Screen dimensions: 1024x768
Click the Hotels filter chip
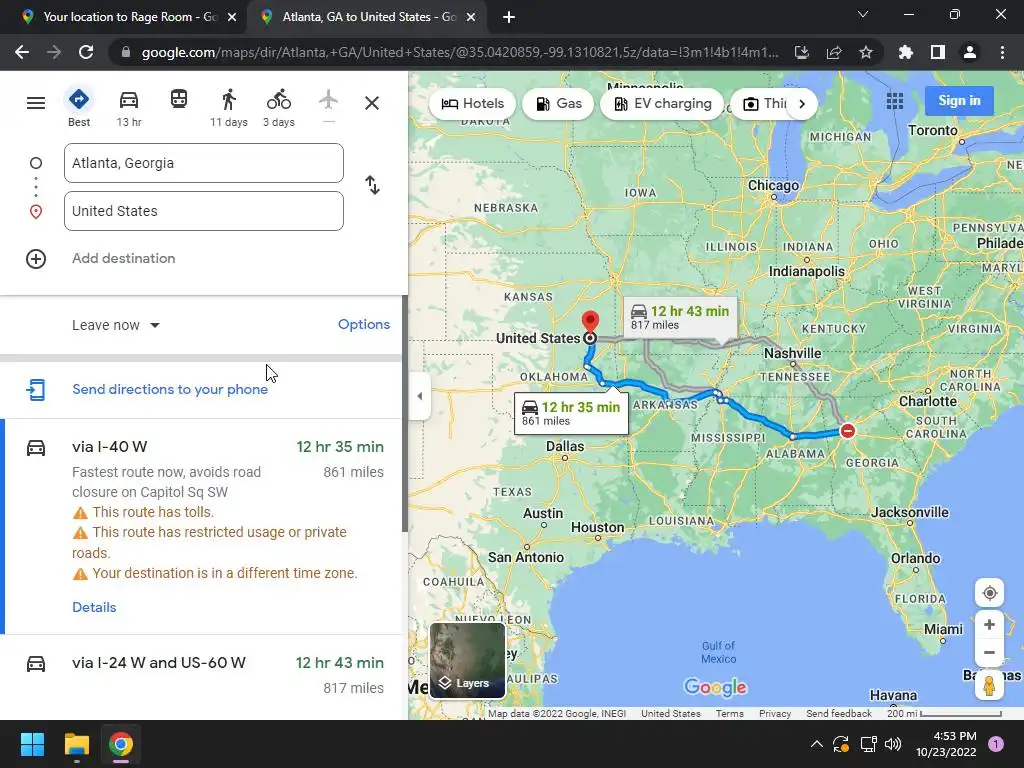[x=472, y=103]
